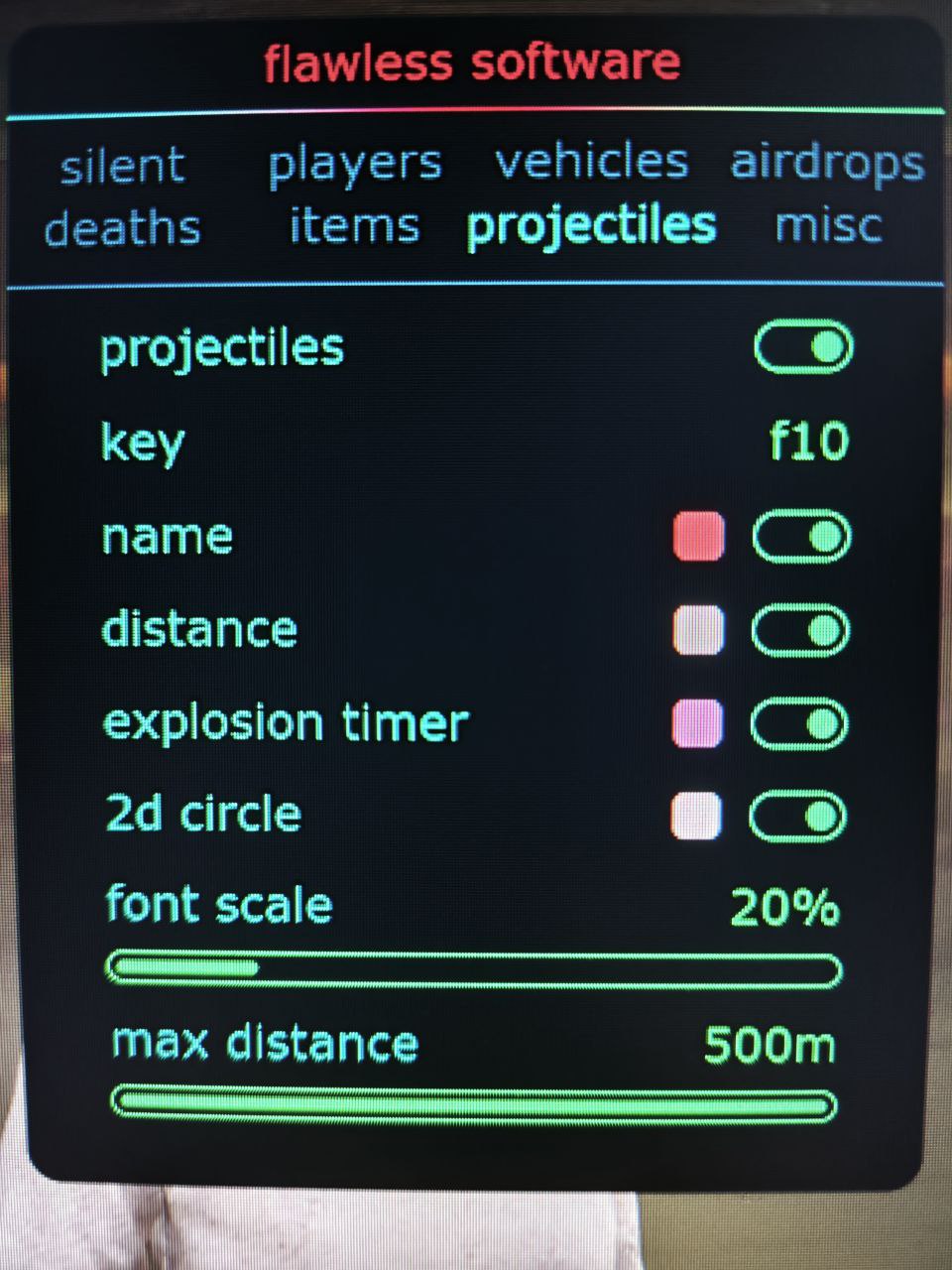Disable the main projectiles toggle
This screenshot has width=952, height=1270.
pyautogui.click(x=803, y=347)
